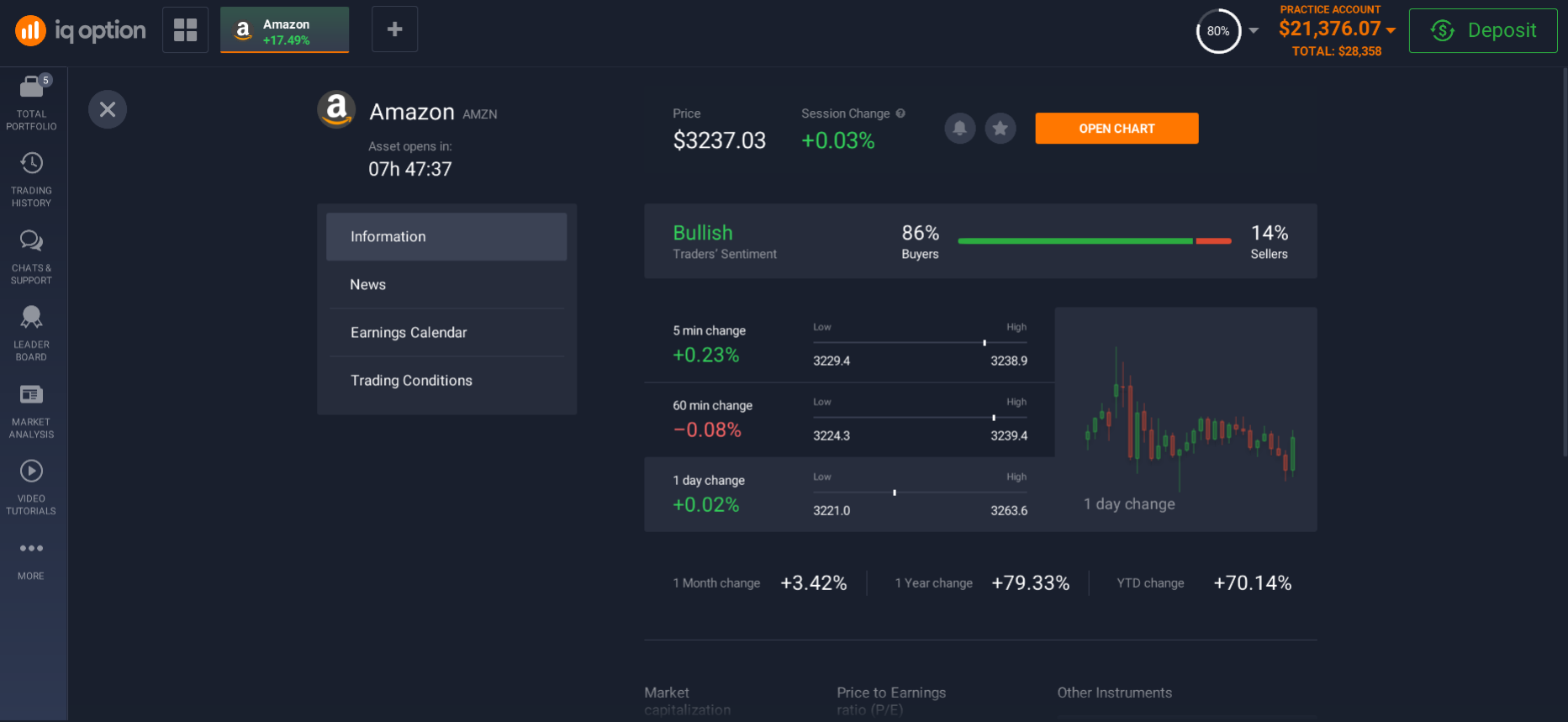Select the Trading Conditions menu item
1568x722 pixels.
pos(446,381)
